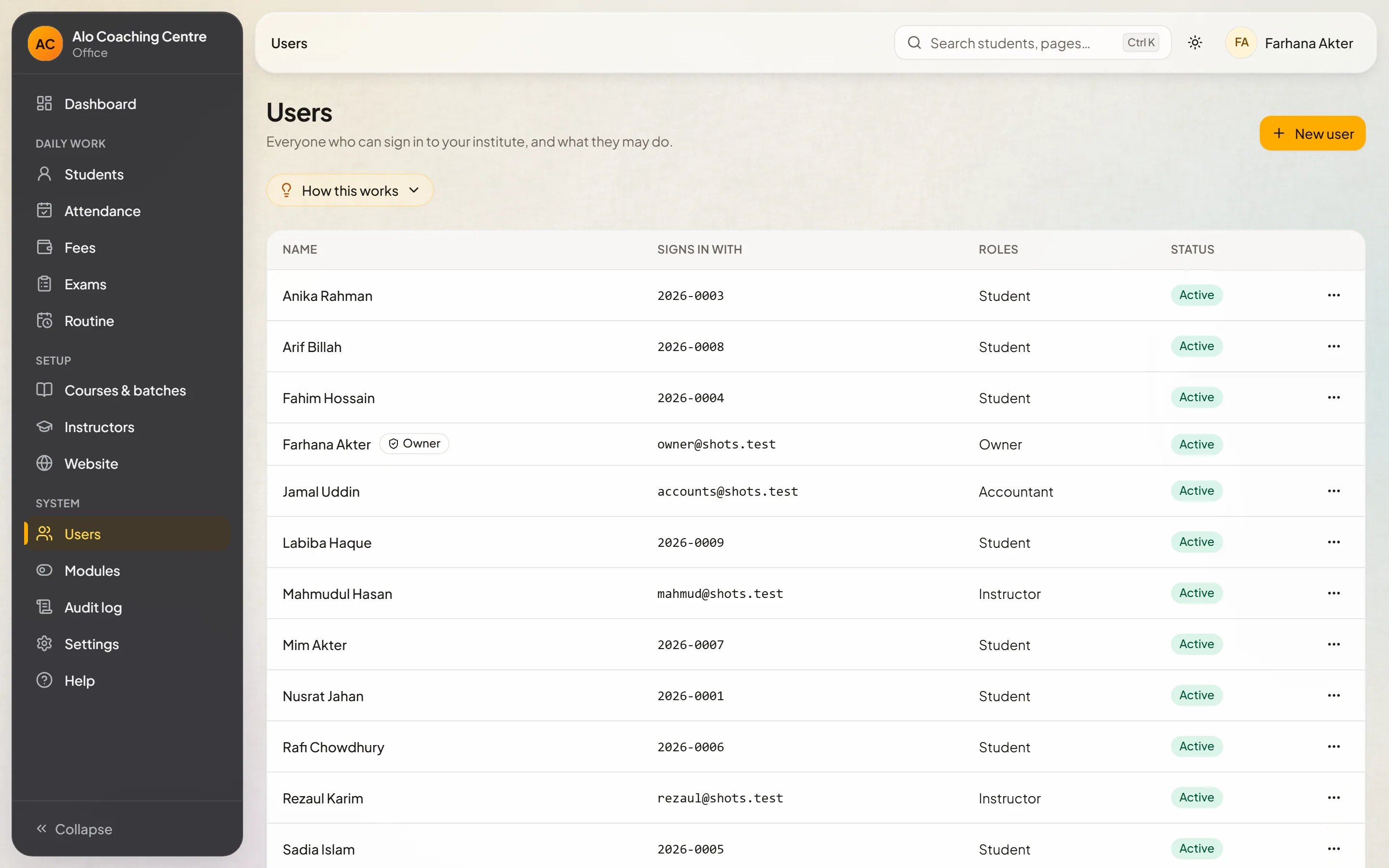Open Farhana Akter account menu
The image size is (1389, 868).
point(1289,43)
